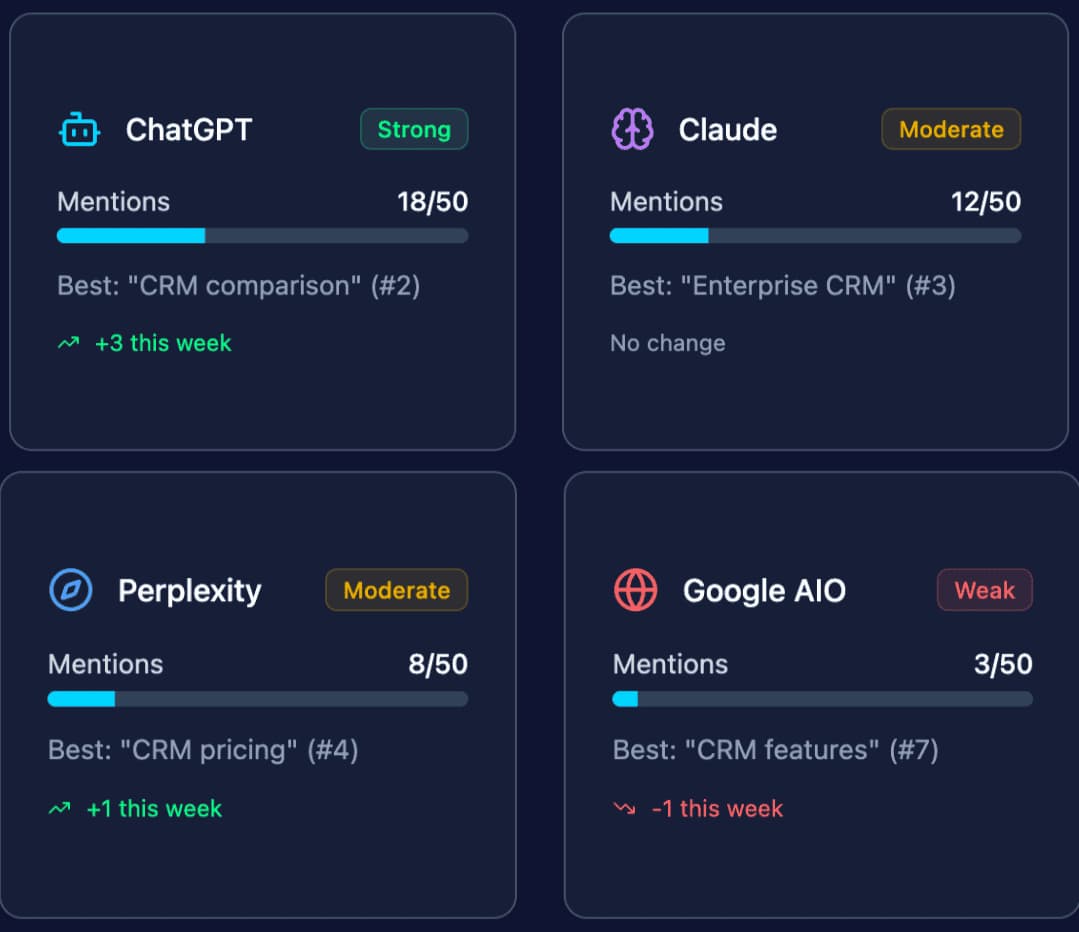Click the Claude brain icon
Image resolution: width=1079 pixels, height=932 pixels.
click(x=632, y=130)
